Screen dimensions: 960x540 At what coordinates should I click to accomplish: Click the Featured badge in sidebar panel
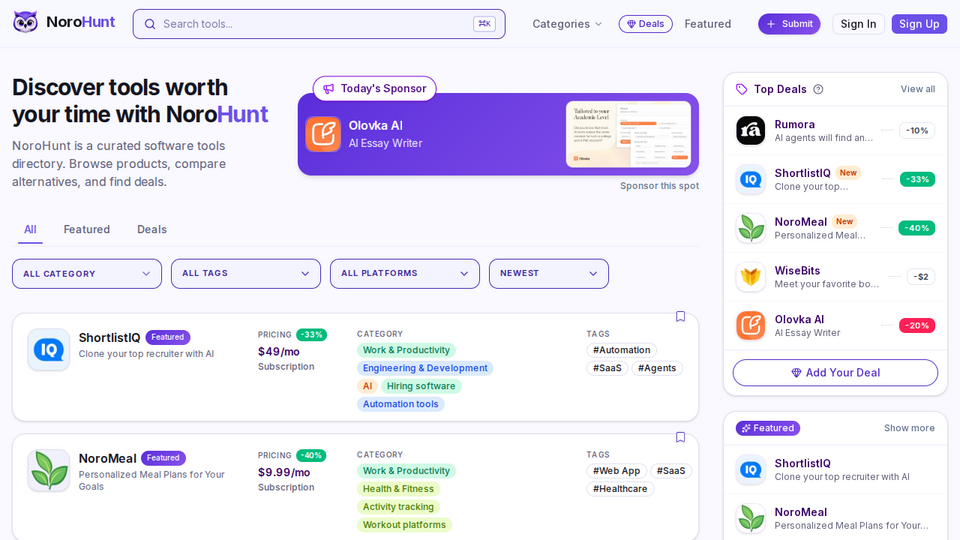pyautogui.click(x=768, y=428)
